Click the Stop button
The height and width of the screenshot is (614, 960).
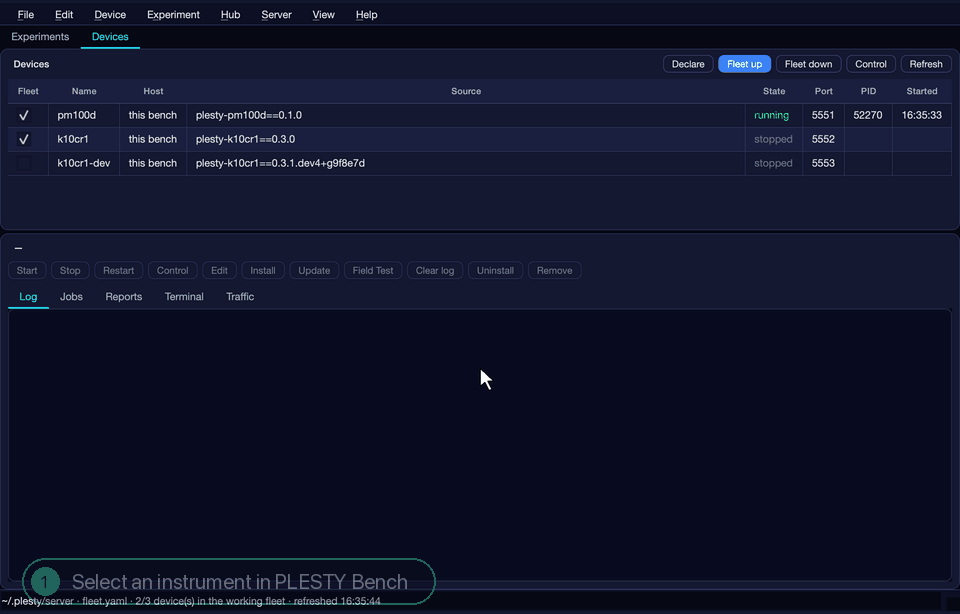(70, 271)
